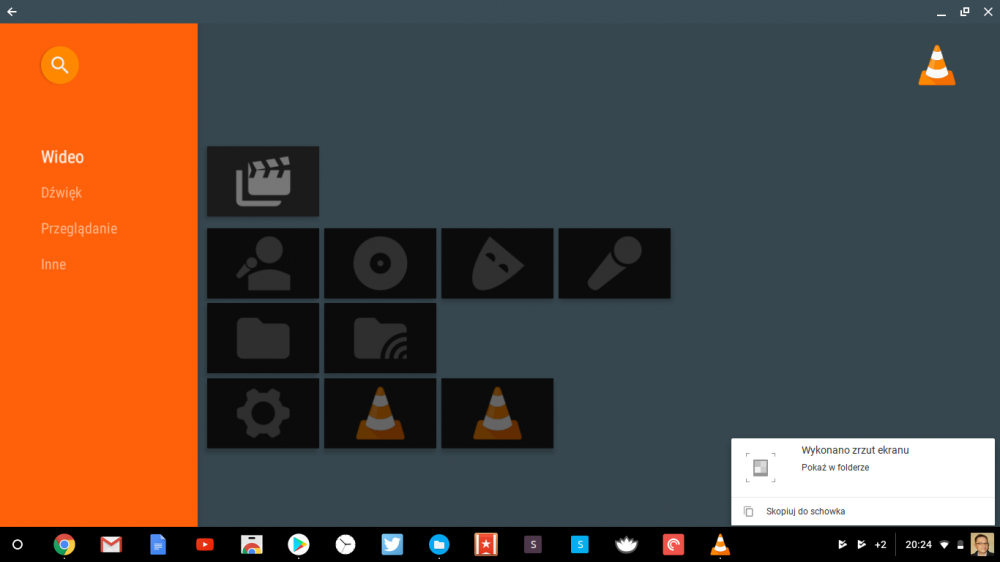Screen dimensions: 1000x562
Task: Open Play Store from the shelf
Action: (x=298, y=545)
